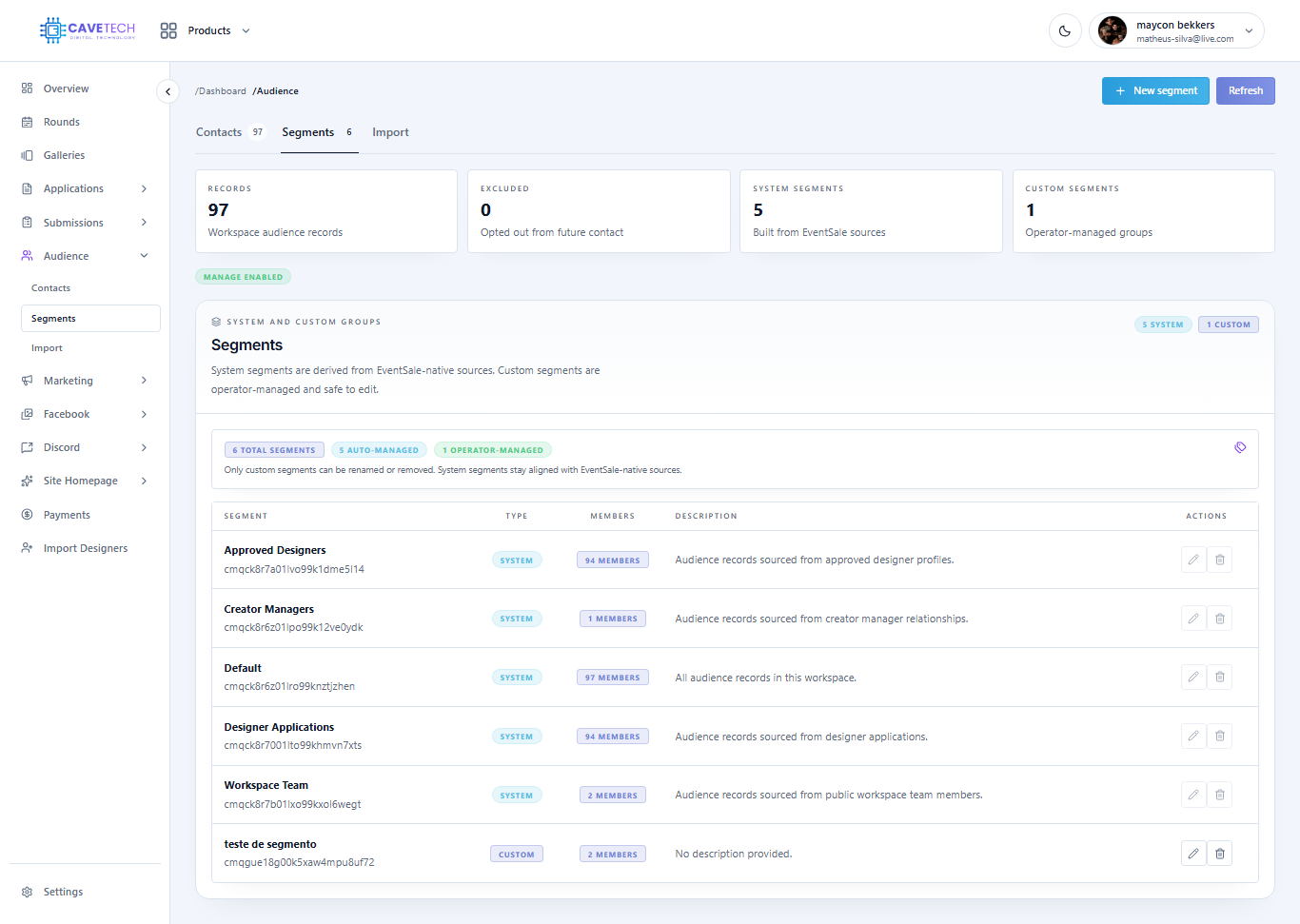Click the Applications sidebar icon
The height and width of the screenshot is (924, 1300).
pyautogui.click(x=27, y=188)
